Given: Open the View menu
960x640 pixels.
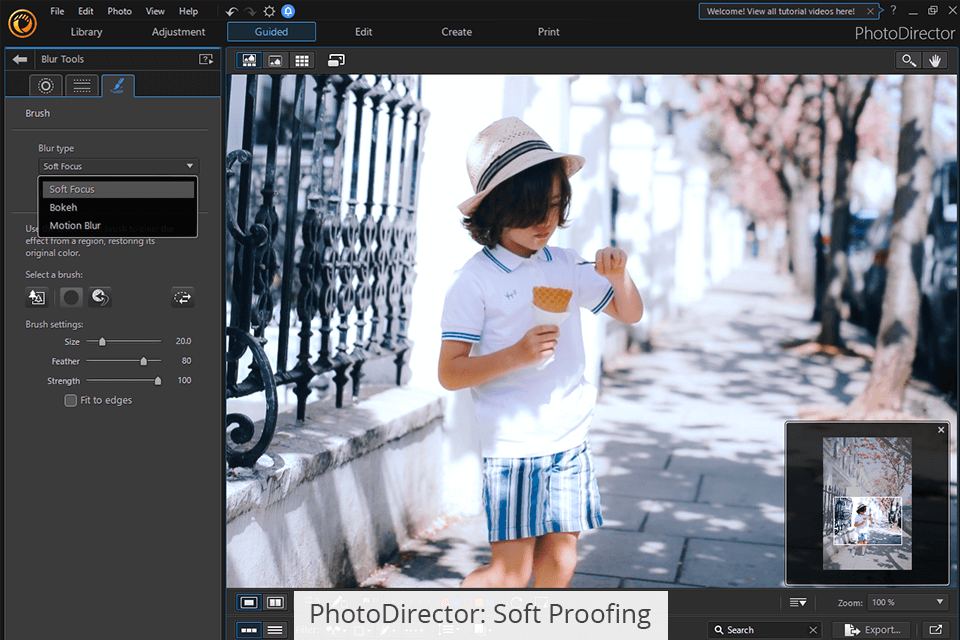Looking at the screenshot, I should (x=155, y=11).
